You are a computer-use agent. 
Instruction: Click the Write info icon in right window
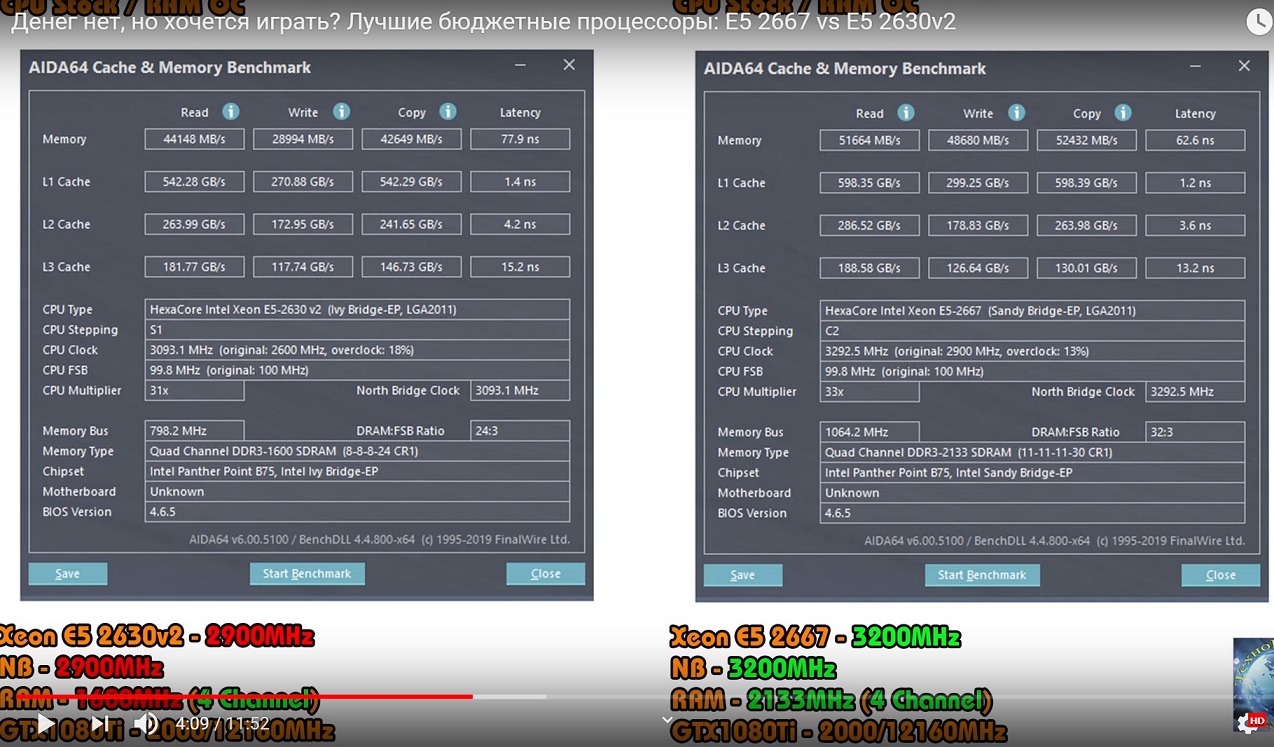click(1016, 112)
